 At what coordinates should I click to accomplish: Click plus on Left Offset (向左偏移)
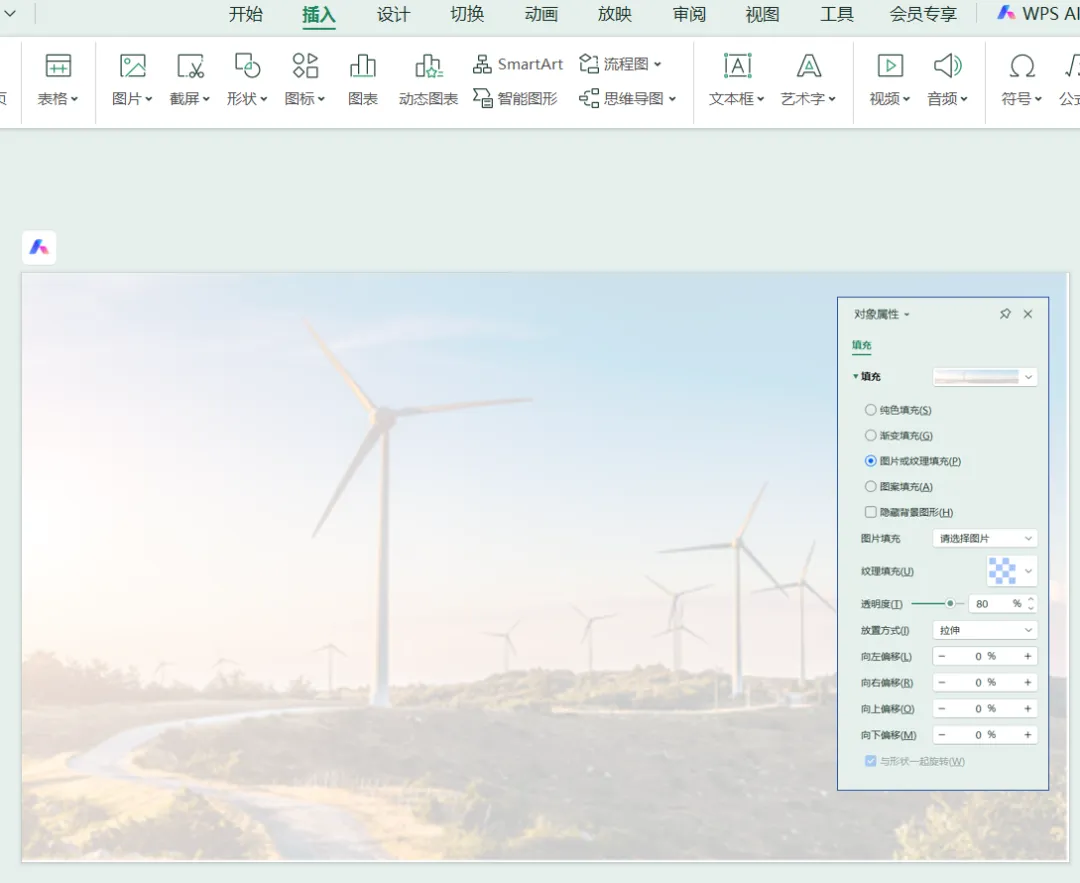(1027, 657)
